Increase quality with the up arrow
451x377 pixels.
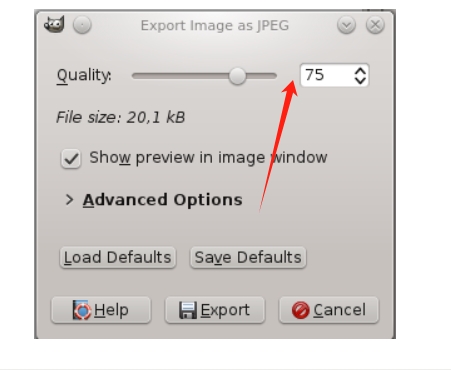360,71
